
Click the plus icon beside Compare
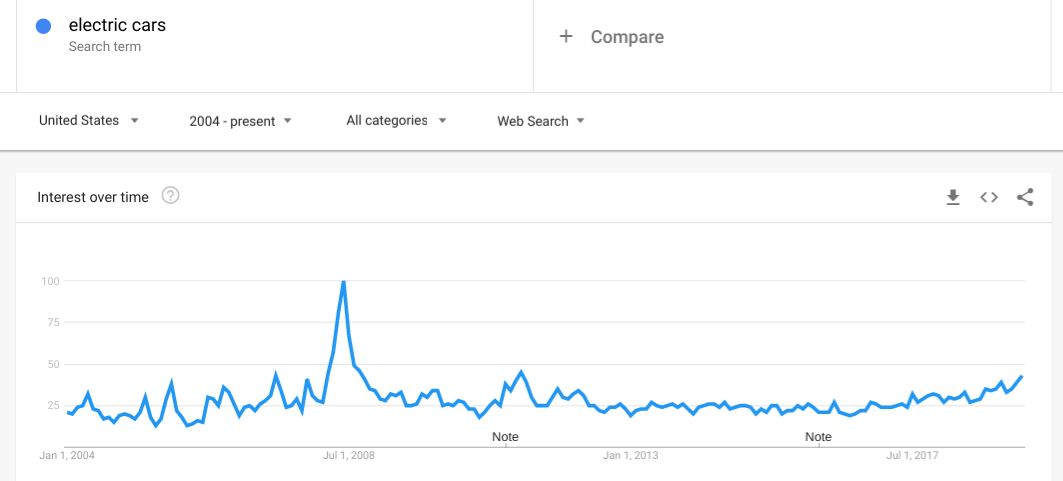click(566, 37)
